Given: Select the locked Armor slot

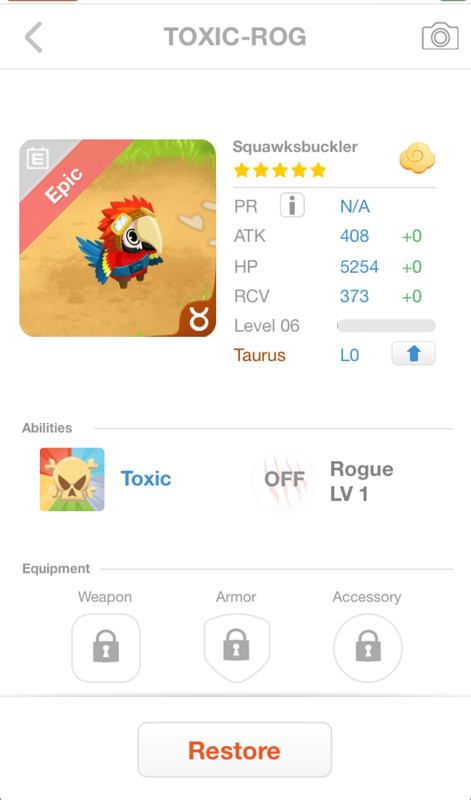Looking at the screenshot, I should (x=236, y=648).
